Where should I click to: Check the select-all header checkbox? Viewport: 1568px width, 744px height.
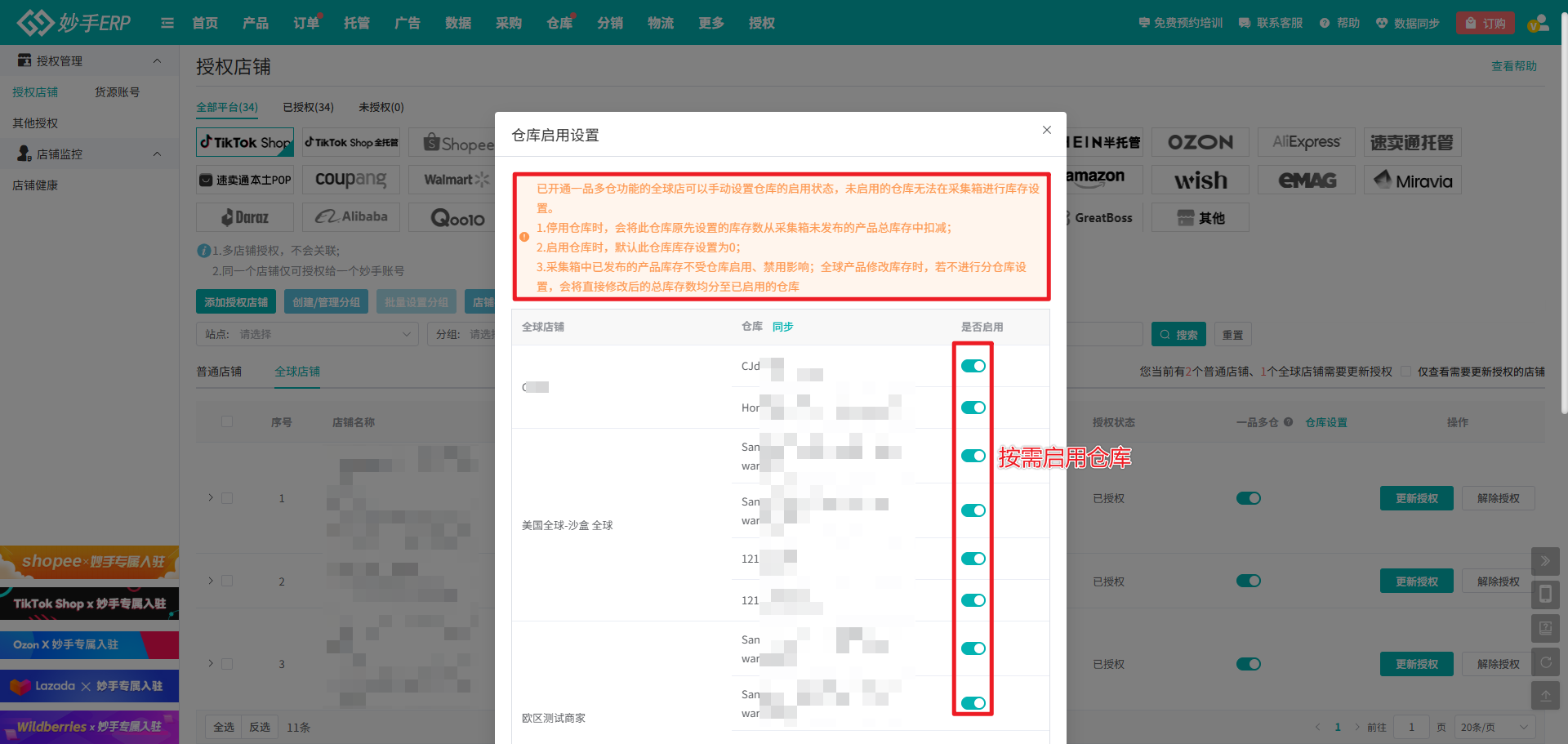(227, 421)
